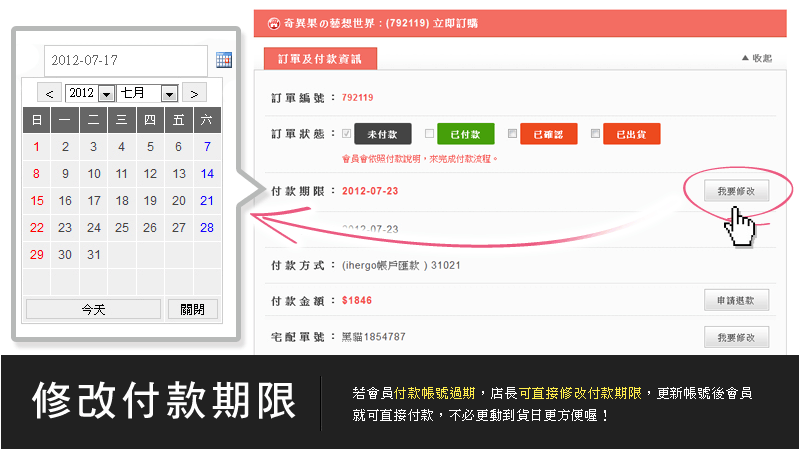The height and width of the screenshot is (450, 800).
Task: Open the 七月 month dropdown
Action: tap(169, 93)
